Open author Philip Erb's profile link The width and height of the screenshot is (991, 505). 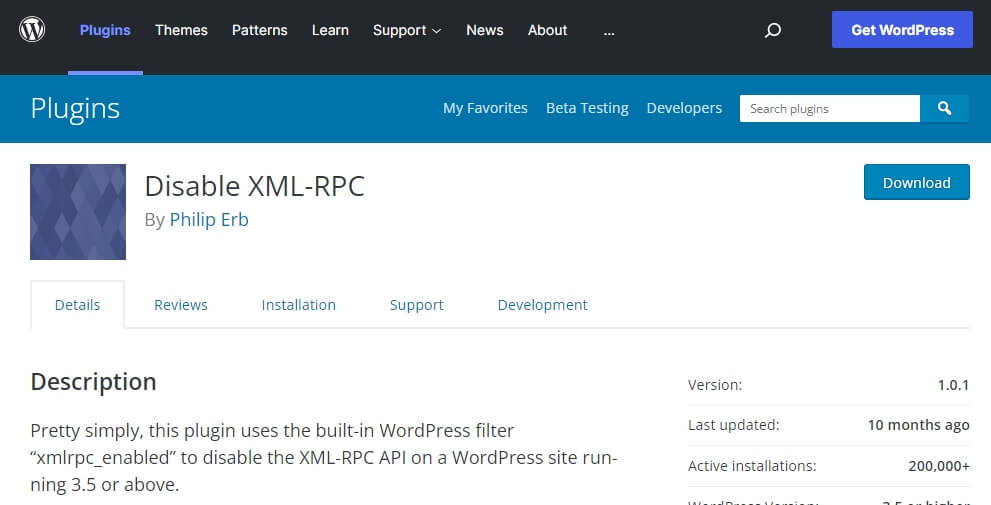click(x=209, y=219)
